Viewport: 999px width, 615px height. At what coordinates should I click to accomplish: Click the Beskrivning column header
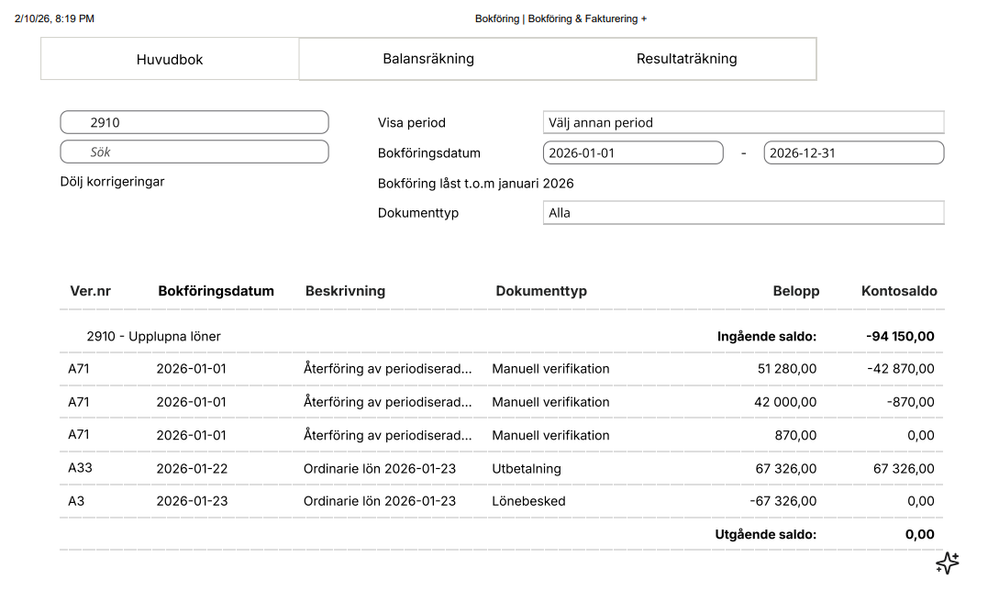[x=345, y=291]
